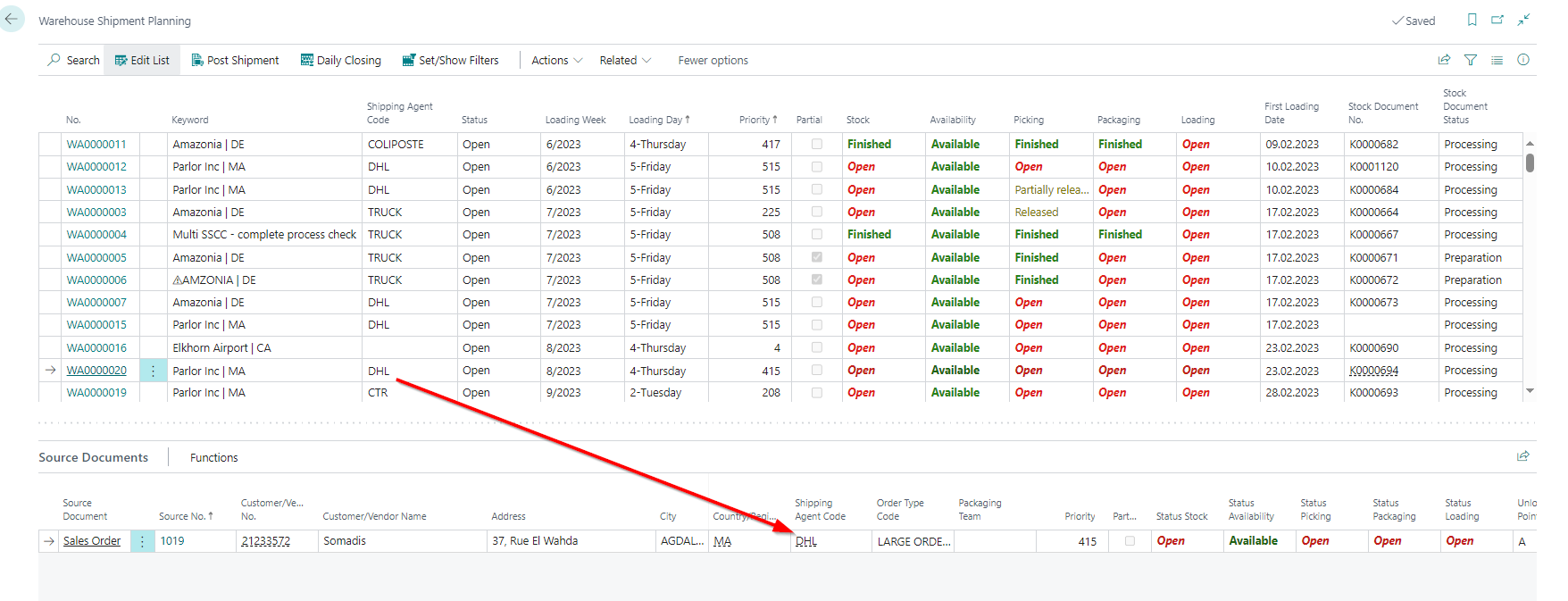Click the bookmark icon near Saved
Viewport: 1568px width, 601px height.
coord(1472,20)
